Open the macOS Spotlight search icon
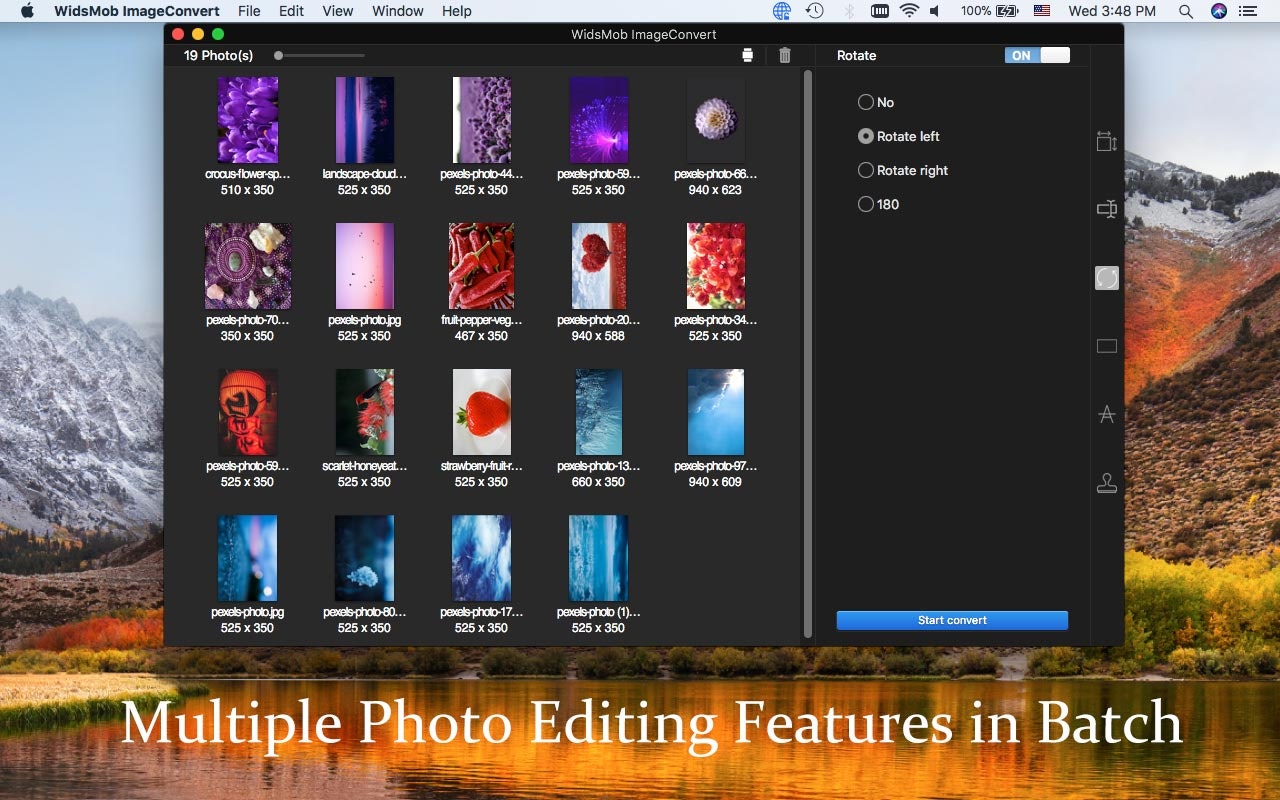Image resolution: width=1280 pixels, height=800 pixels. pyautogui.click(x=1185, y=11)
